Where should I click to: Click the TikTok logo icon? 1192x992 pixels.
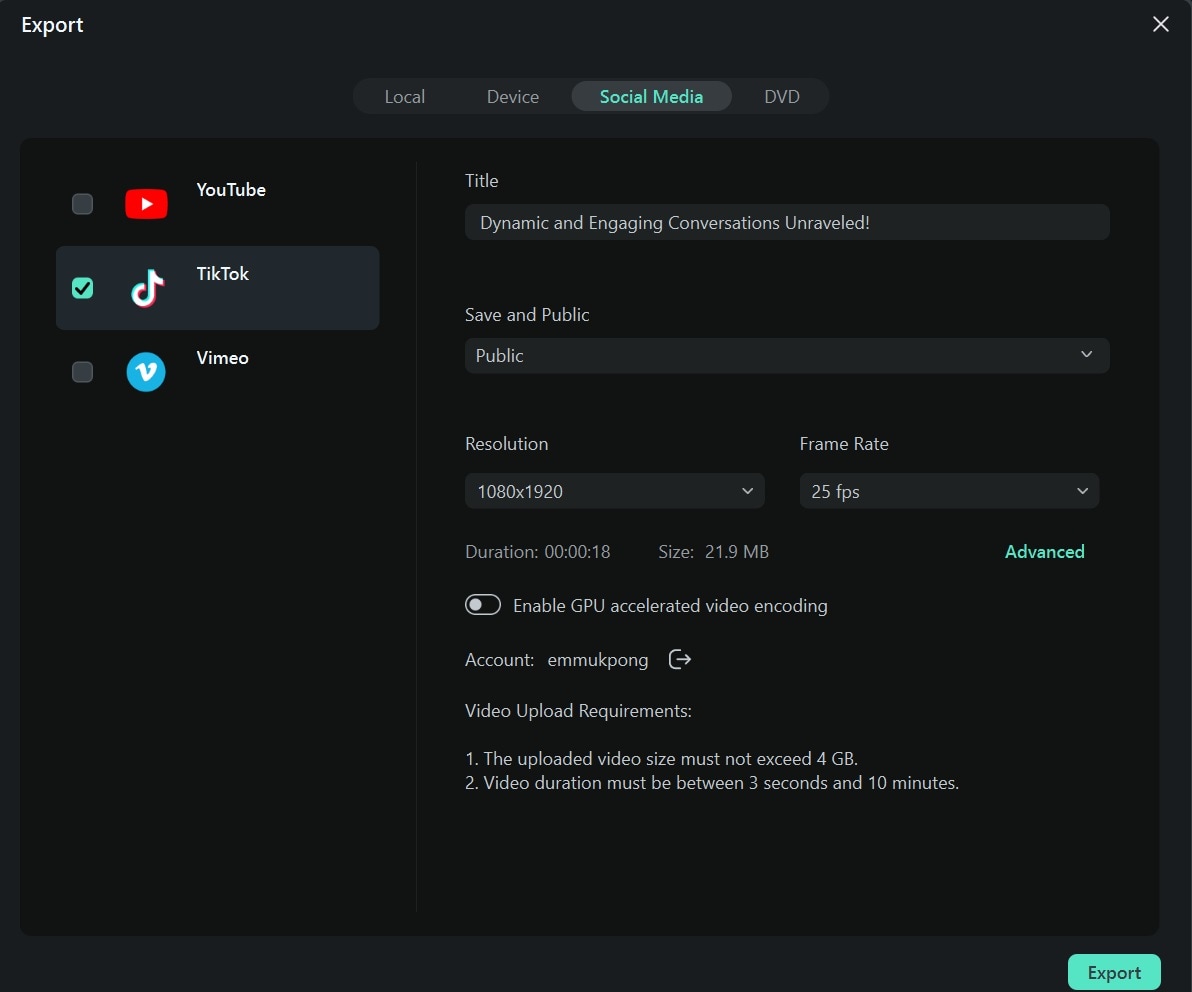(x=147, y=288)
